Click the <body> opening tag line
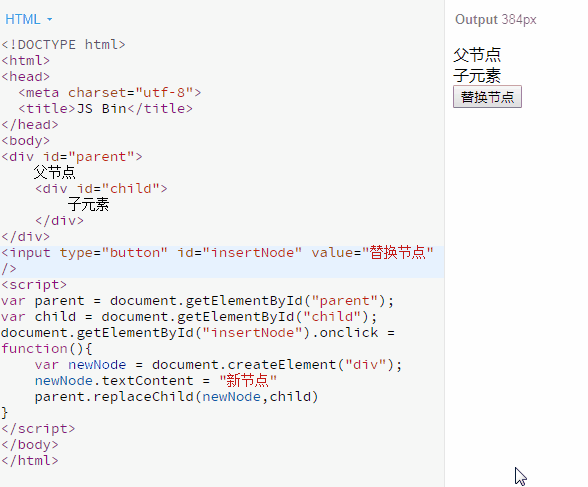 pos(26,141)
